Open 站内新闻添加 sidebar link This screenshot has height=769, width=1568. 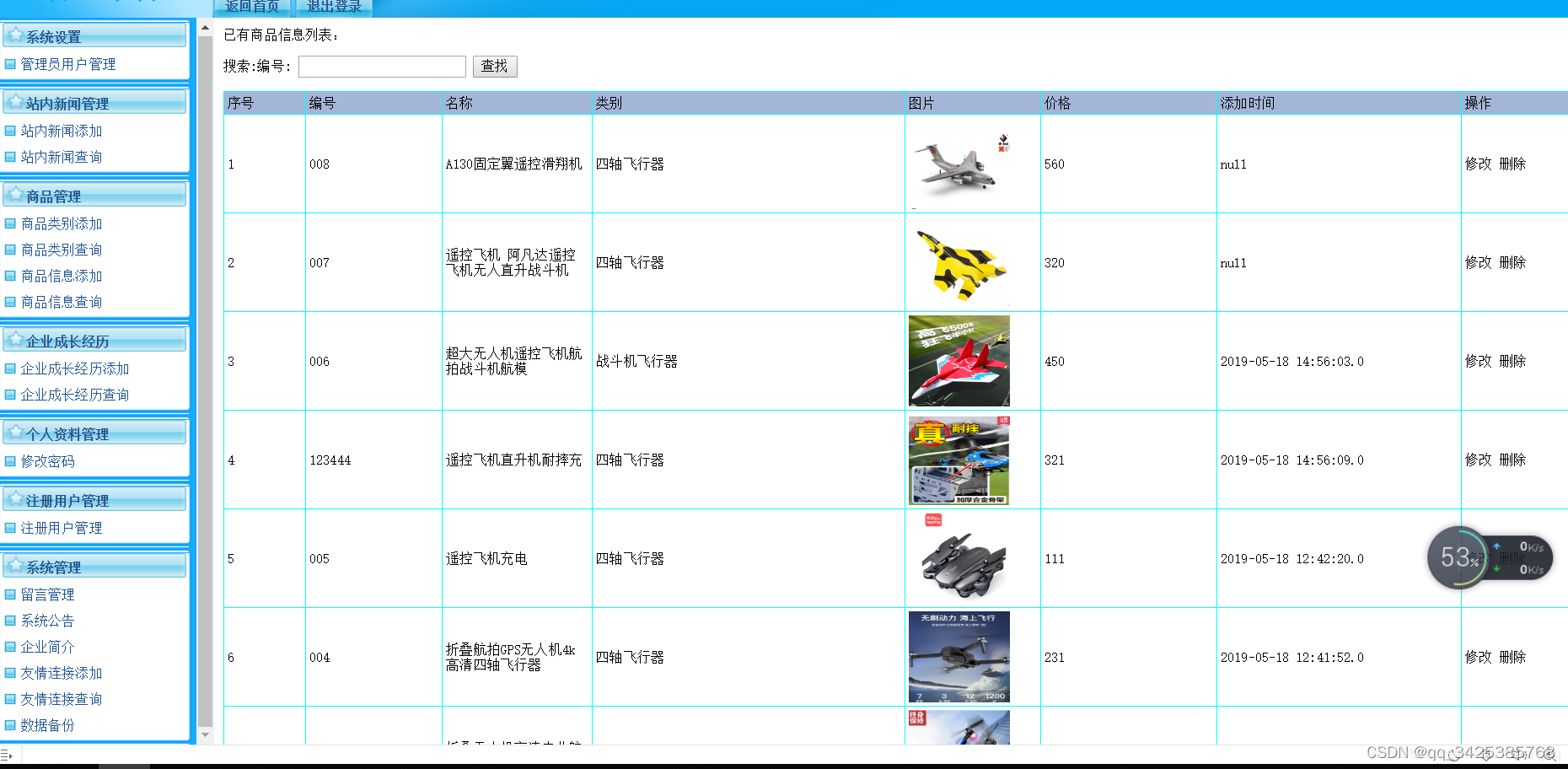click(62, 131)
